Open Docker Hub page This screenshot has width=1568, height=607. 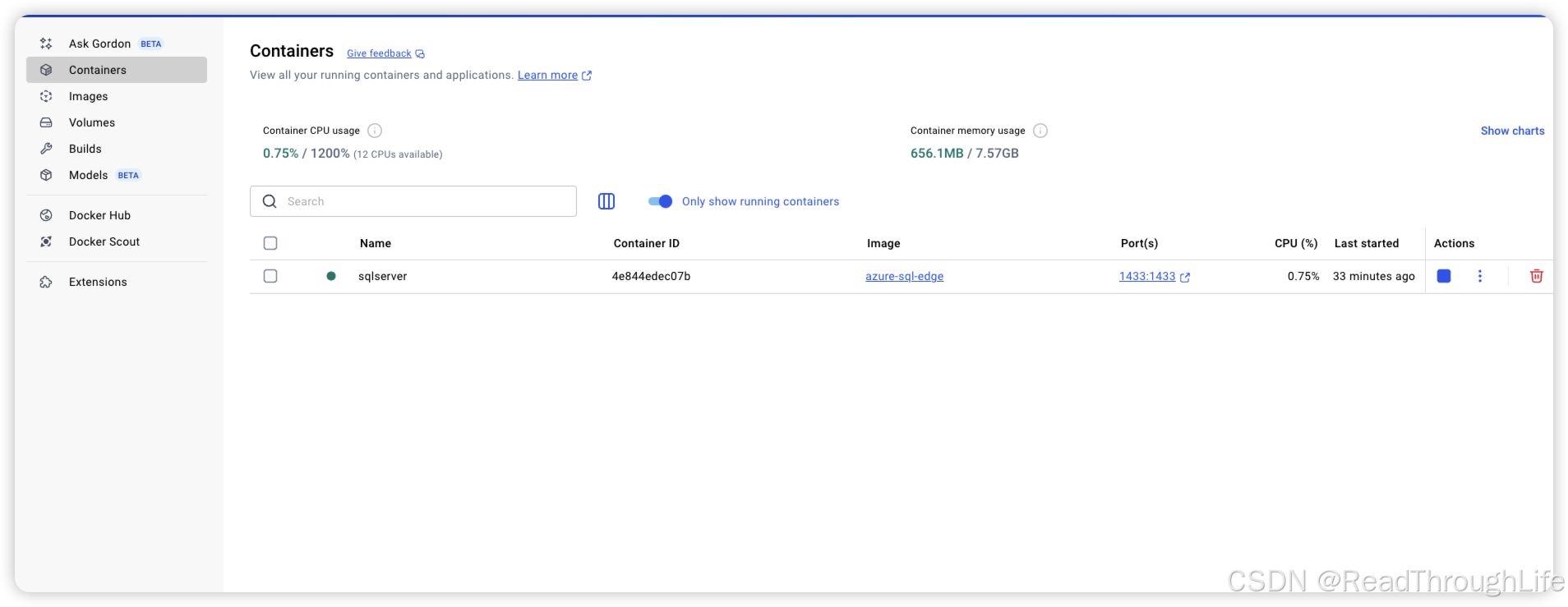click(116, 215)
